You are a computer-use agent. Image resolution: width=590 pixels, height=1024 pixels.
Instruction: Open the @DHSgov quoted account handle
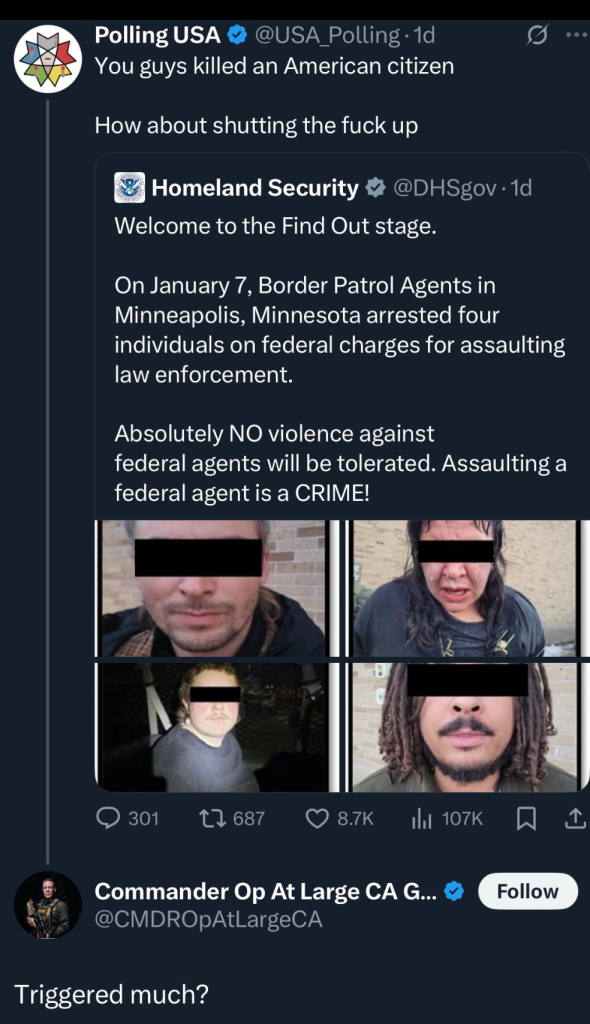pyautogui.click(x=444, y=188)
